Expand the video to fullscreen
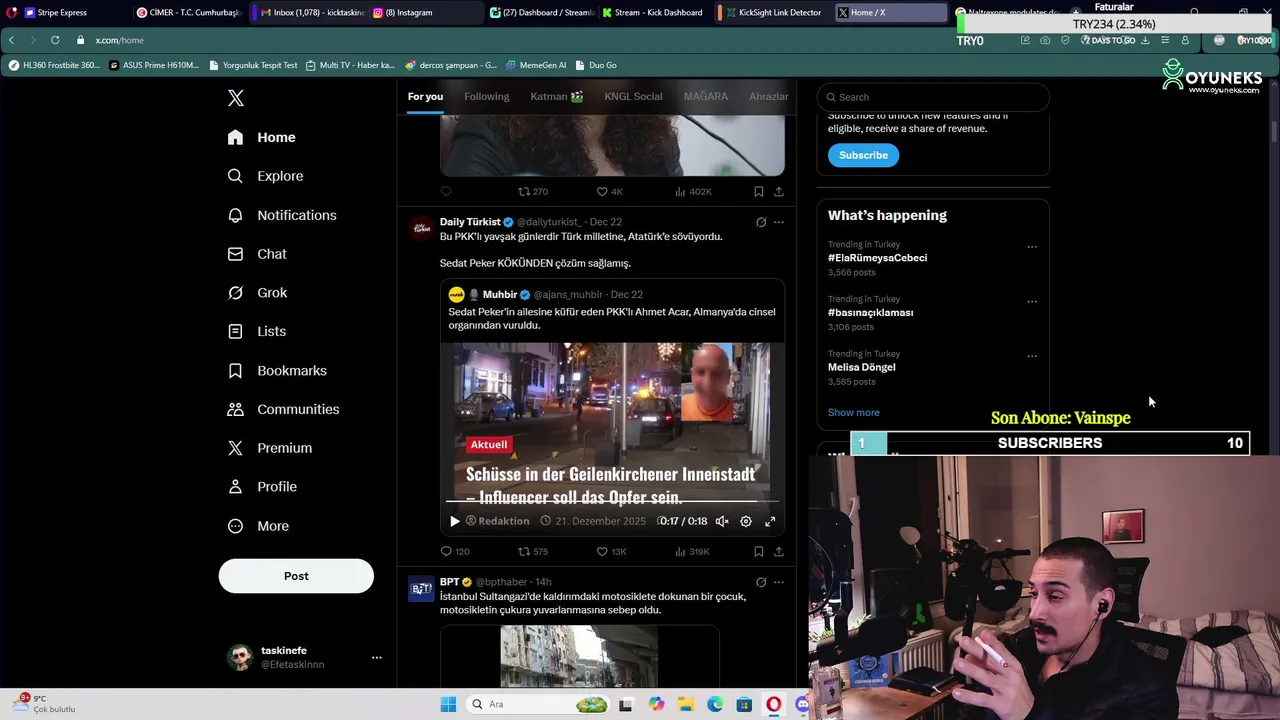Viewport: 1280px width, 720px height. click(x=770, y=521)
